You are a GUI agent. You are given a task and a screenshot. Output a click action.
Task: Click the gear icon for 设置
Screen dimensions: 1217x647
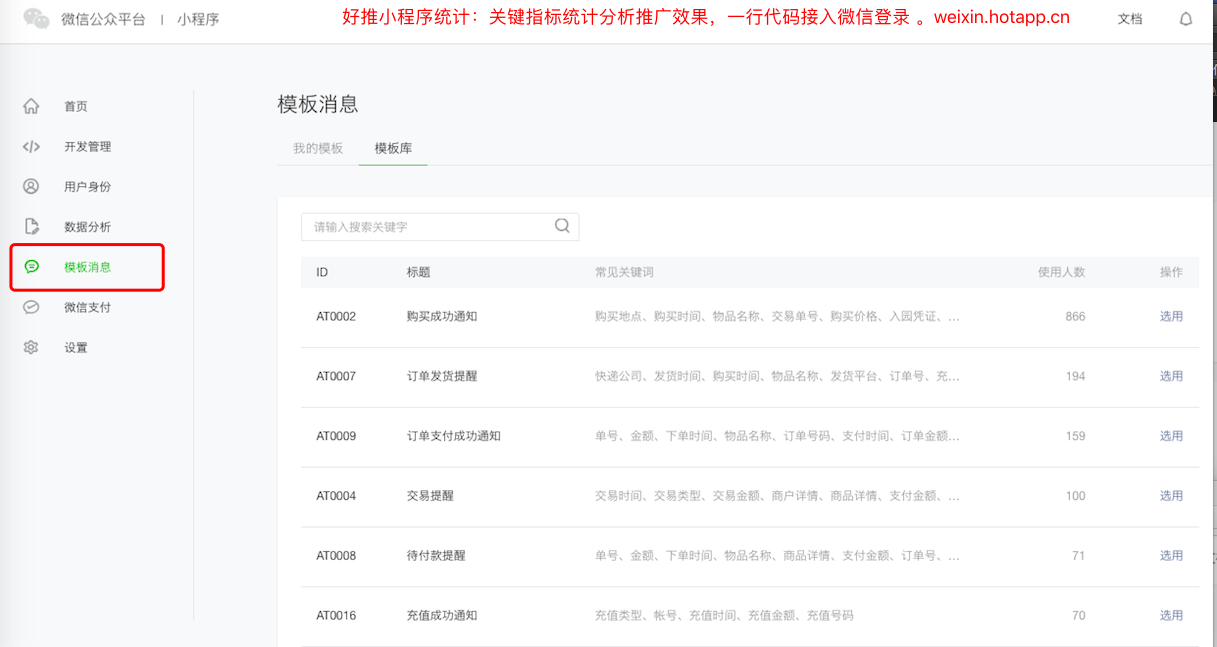click(31, 347)
